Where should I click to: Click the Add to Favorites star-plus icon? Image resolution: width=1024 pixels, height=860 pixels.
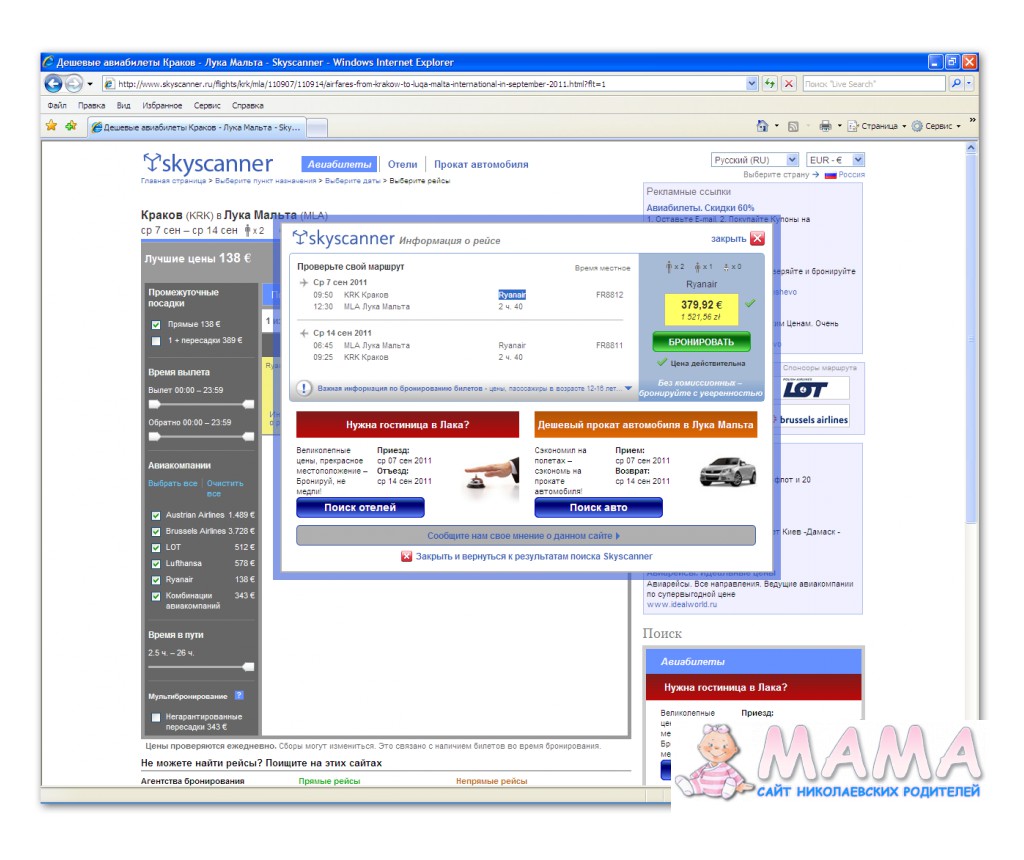coord(71,126)
